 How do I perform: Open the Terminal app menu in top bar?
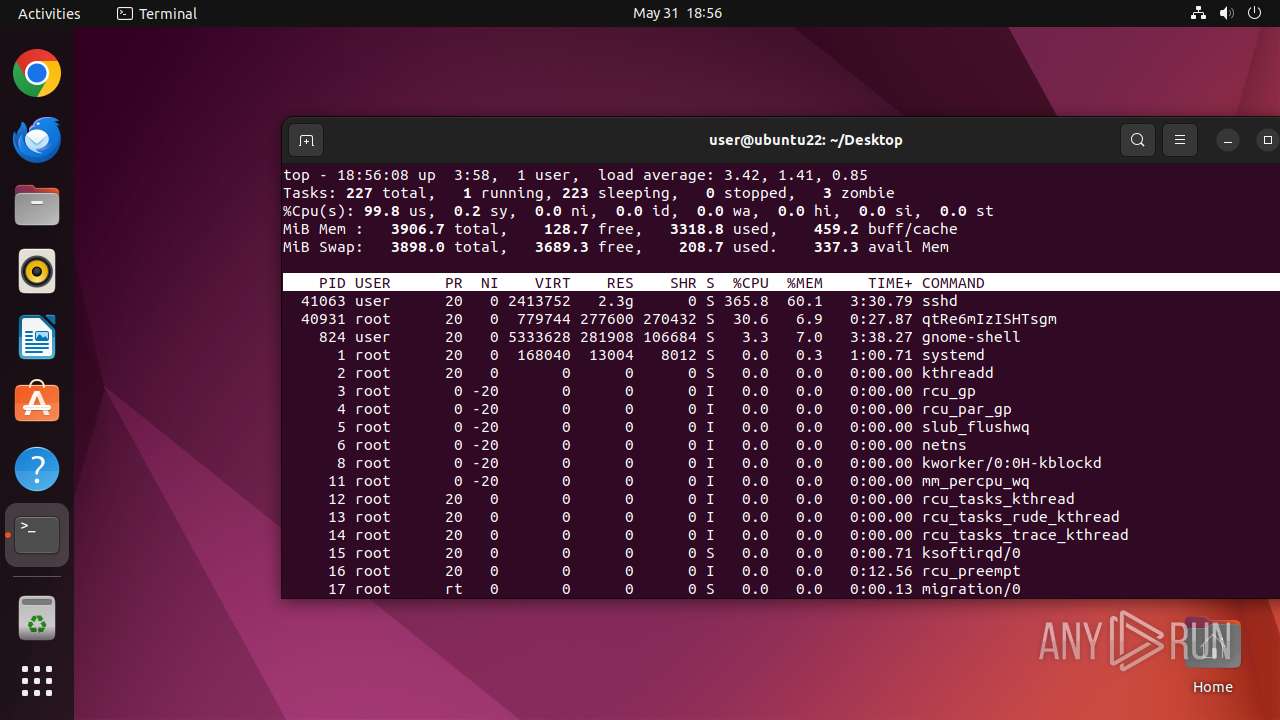157,13
